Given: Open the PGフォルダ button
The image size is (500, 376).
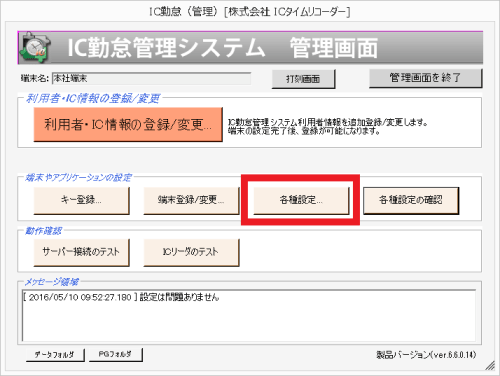Looking at the screenshot, I should tap(116, 355).
